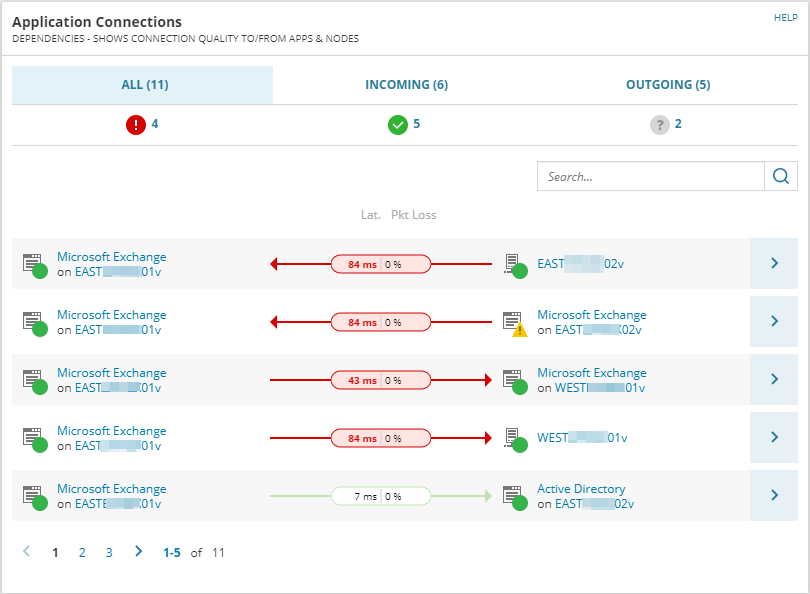Click the gray unknown status question icon
Image resolution: width=810 pixels, height=594 pixels.
(x=660, y=125)
